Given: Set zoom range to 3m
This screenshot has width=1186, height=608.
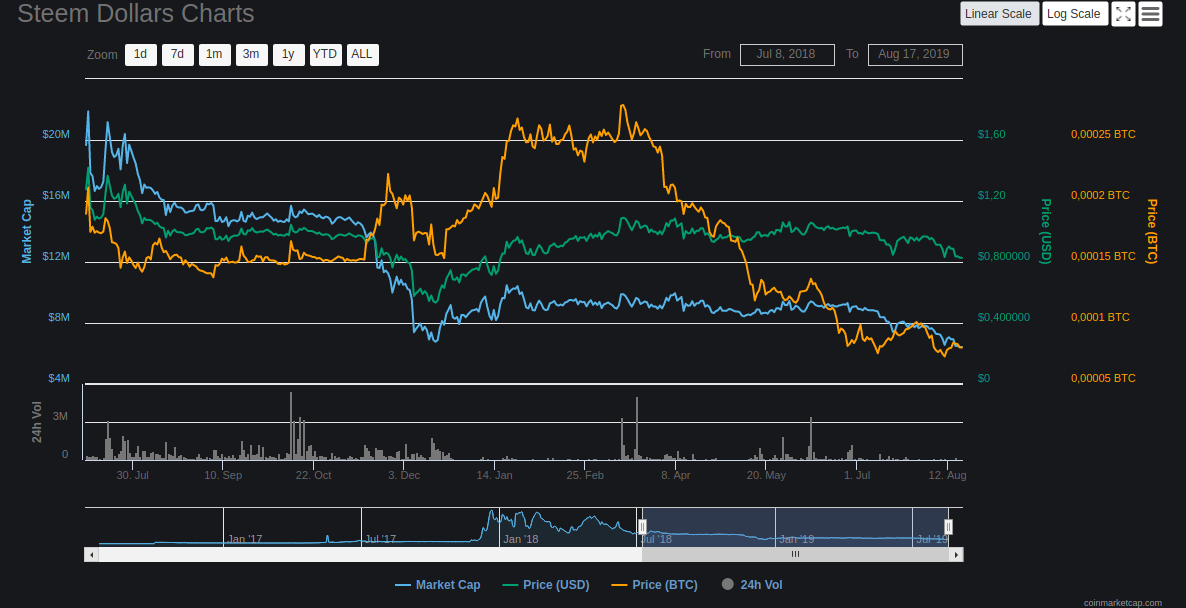Looking at the screenshot, I should coord(252,54).
